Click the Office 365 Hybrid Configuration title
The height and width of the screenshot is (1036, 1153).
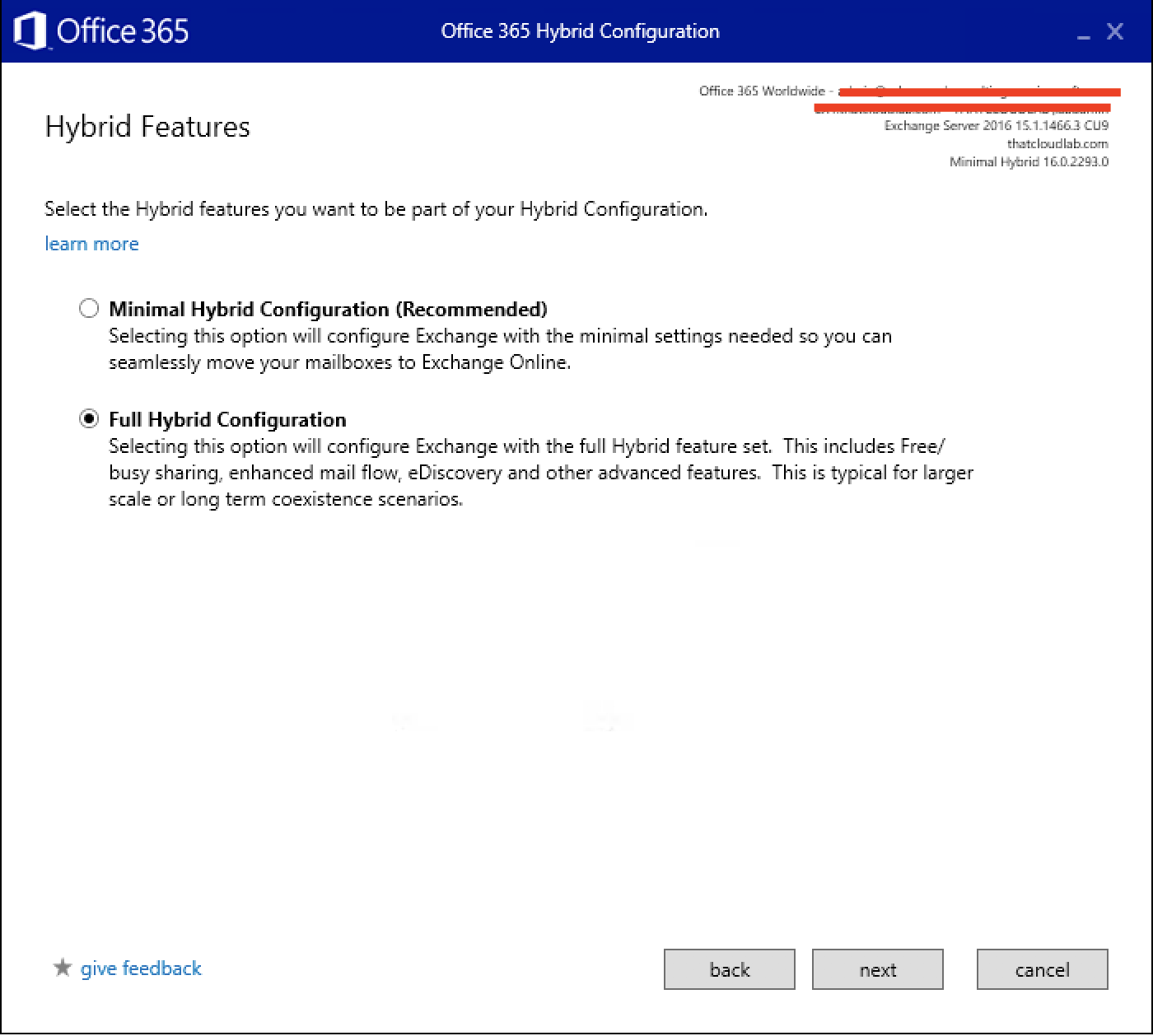(x=580, y=31)
